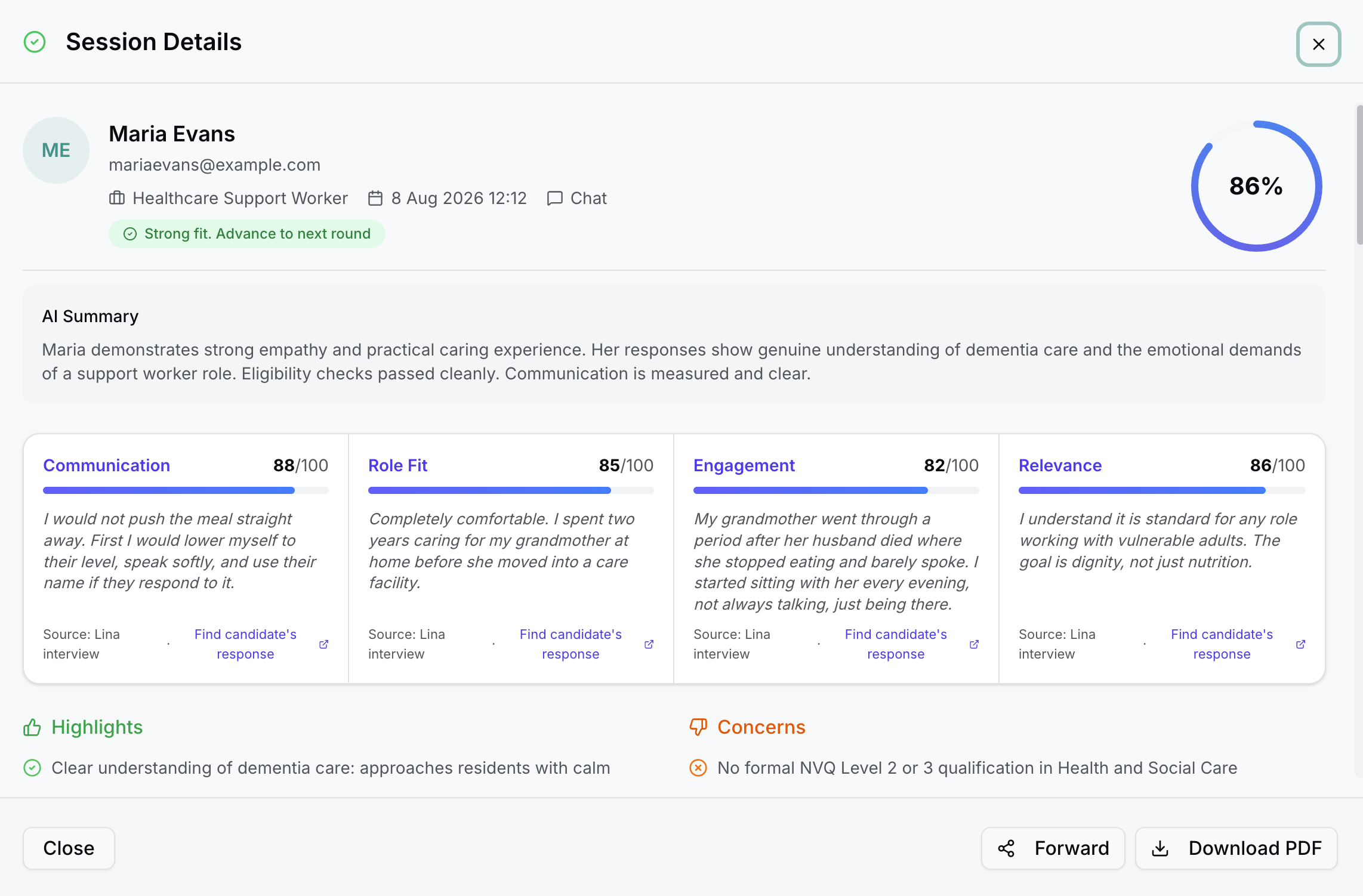This screenshot has height=896, width=1363.
Task: Click the external link icon in Engagement card
Action: tap(974, 644)
